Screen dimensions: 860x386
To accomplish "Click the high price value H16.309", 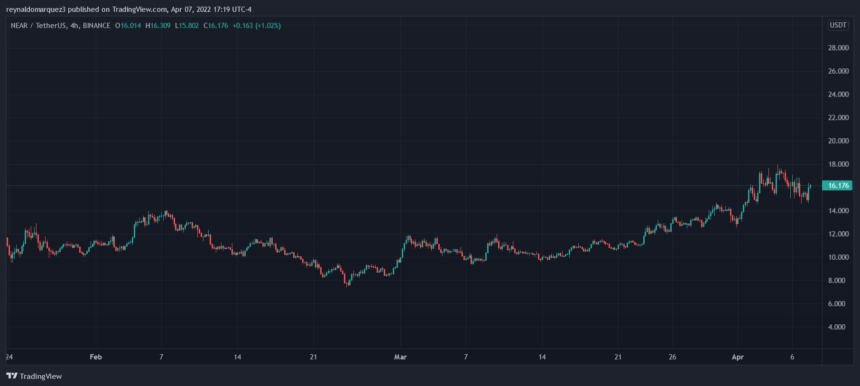I will 158,25.
